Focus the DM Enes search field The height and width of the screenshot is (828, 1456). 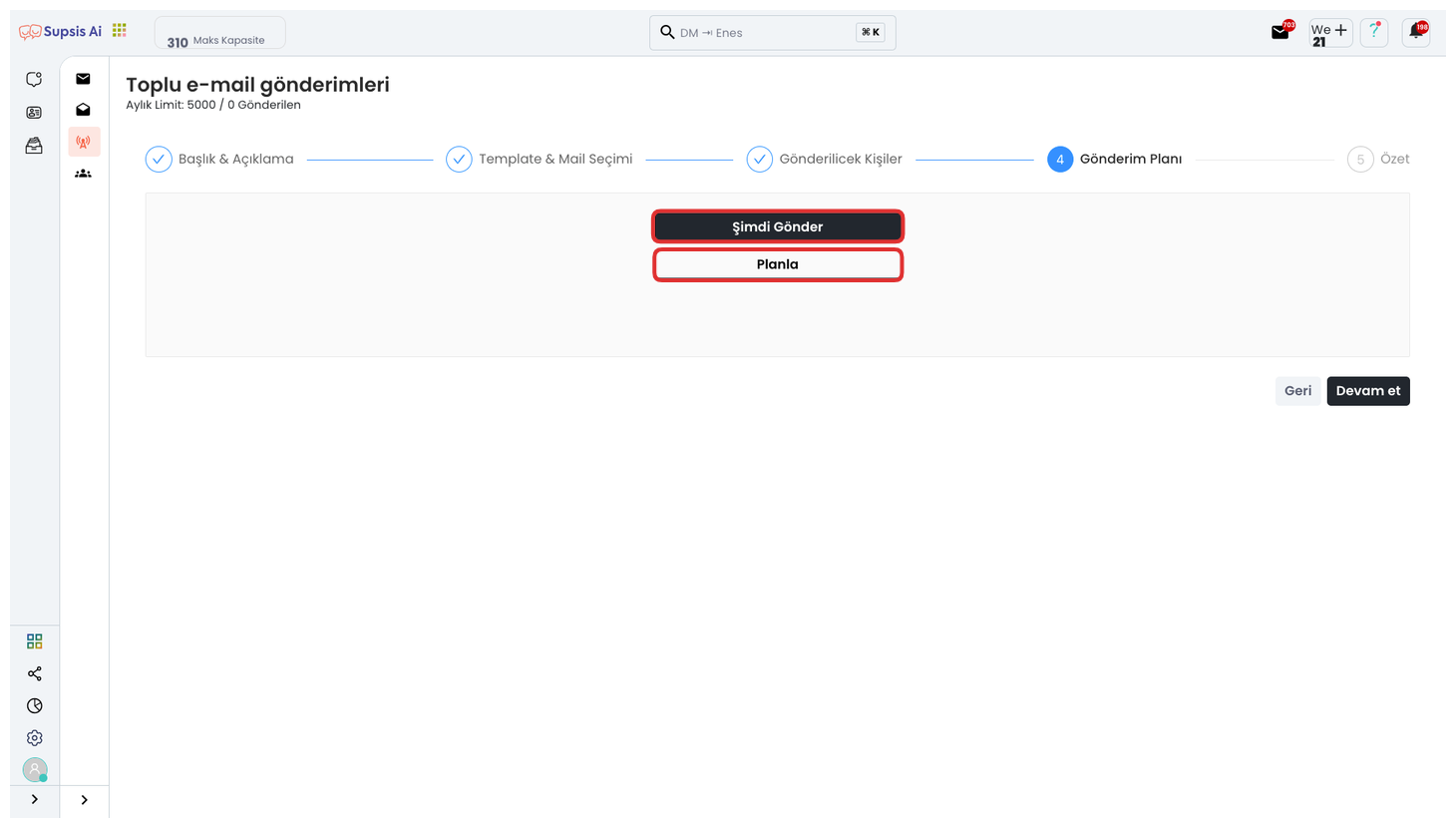772,33
